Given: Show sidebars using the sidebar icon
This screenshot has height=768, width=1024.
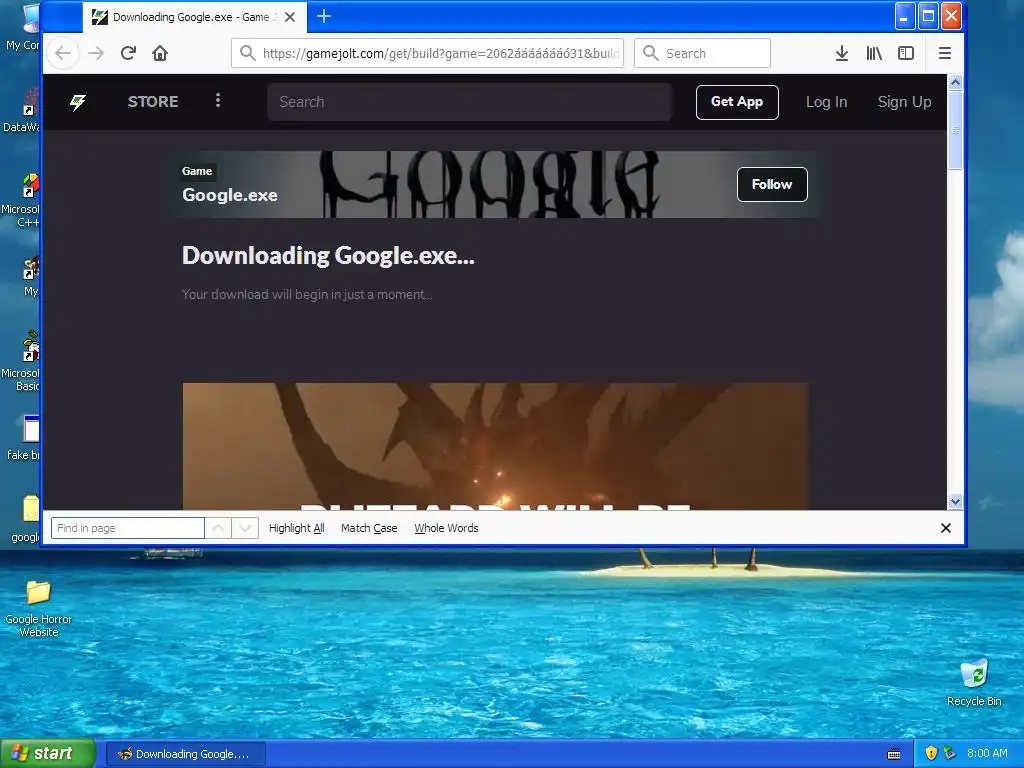Looking at the screenshot, I should 906,53.
